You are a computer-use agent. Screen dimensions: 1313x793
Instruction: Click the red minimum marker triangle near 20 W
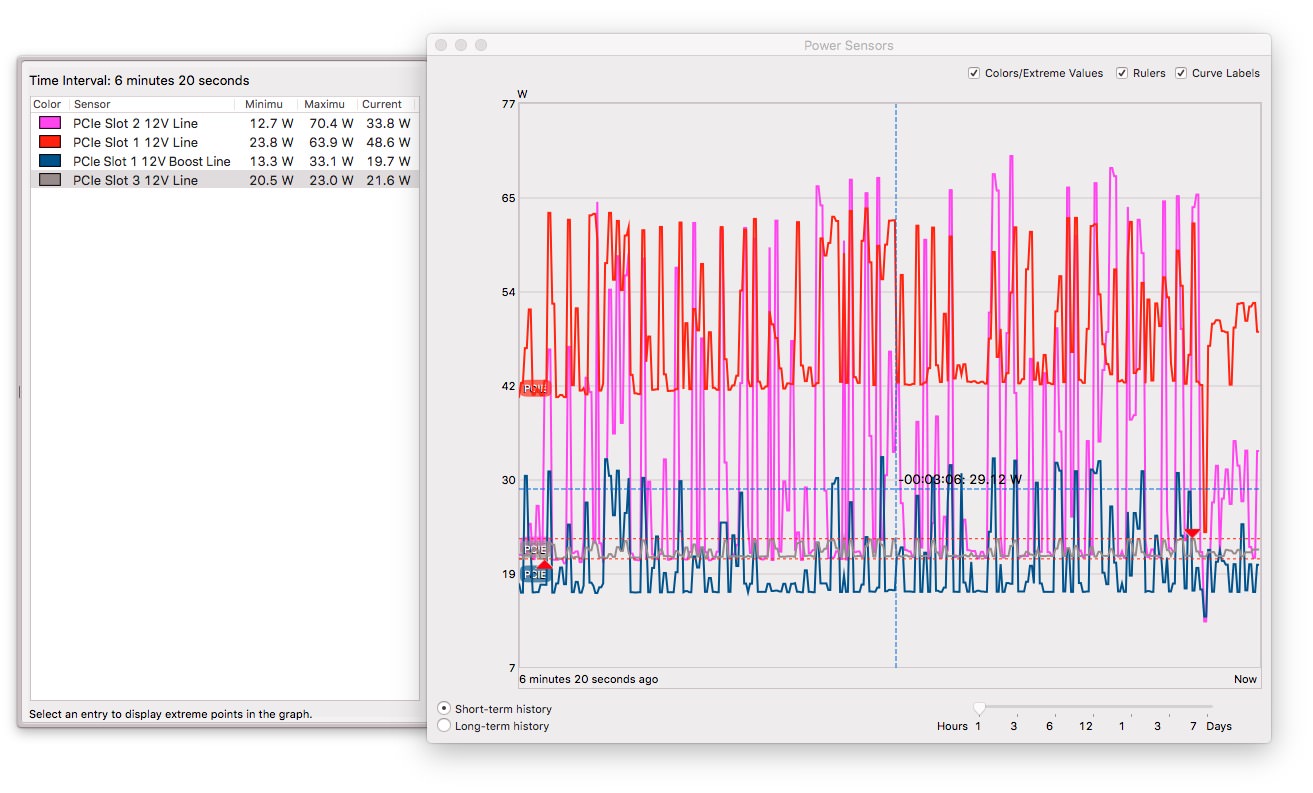tap(544, 565)
